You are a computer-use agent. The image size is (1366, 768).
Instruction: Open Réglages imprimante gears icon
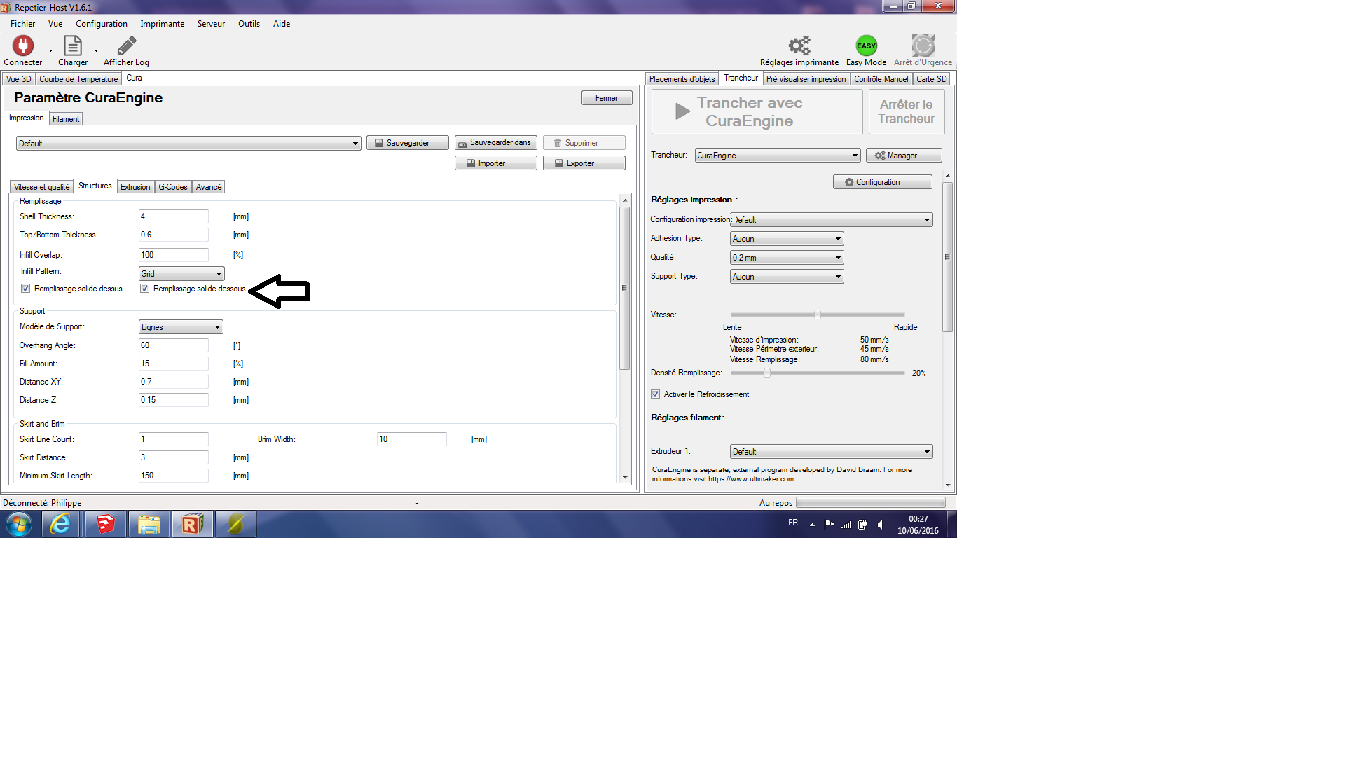tap(799, 45)
